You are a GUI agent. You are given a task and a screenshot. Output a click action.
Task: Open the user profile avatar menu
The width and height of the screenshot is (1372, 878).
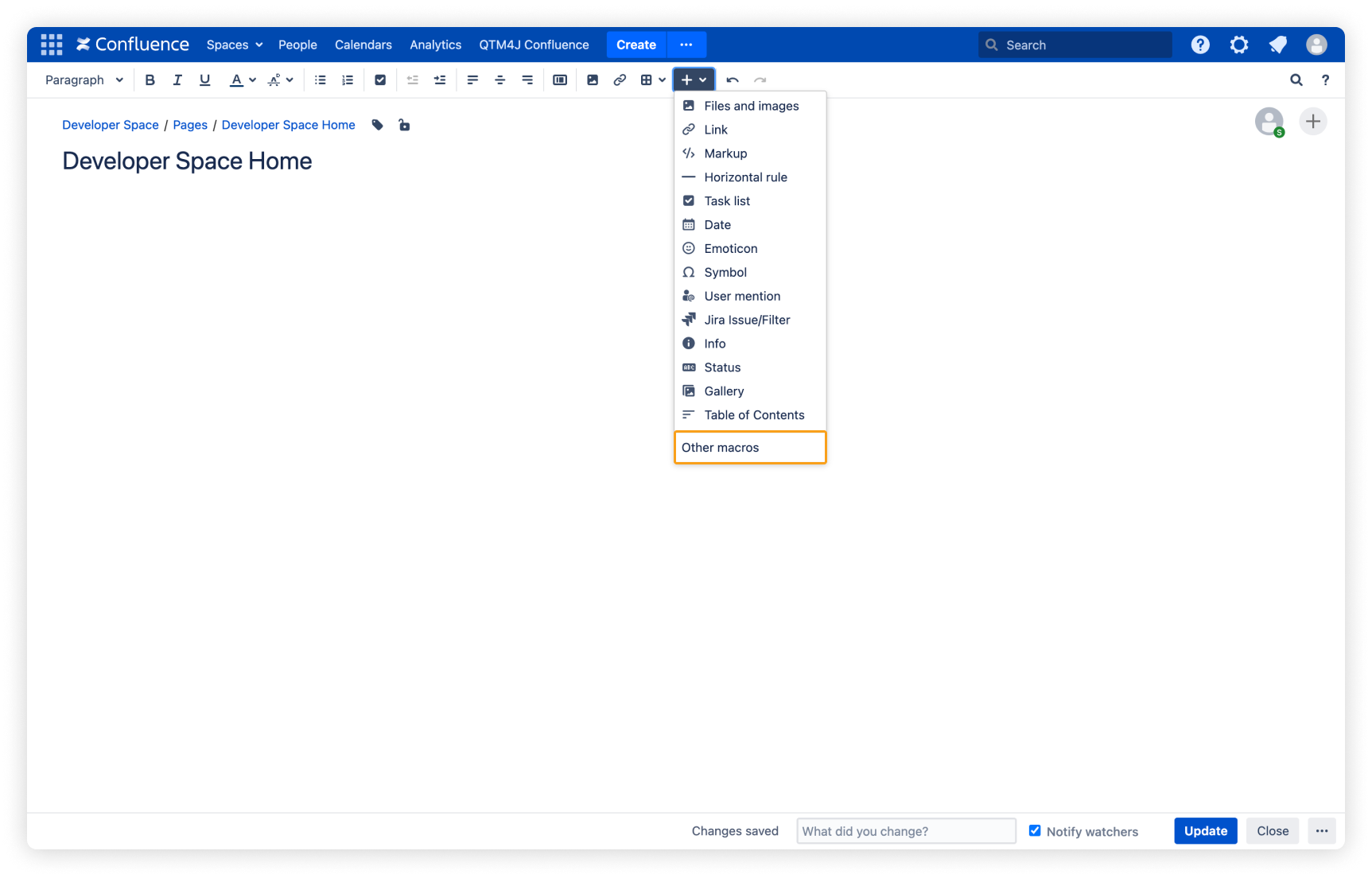[x=1316, y=45]
